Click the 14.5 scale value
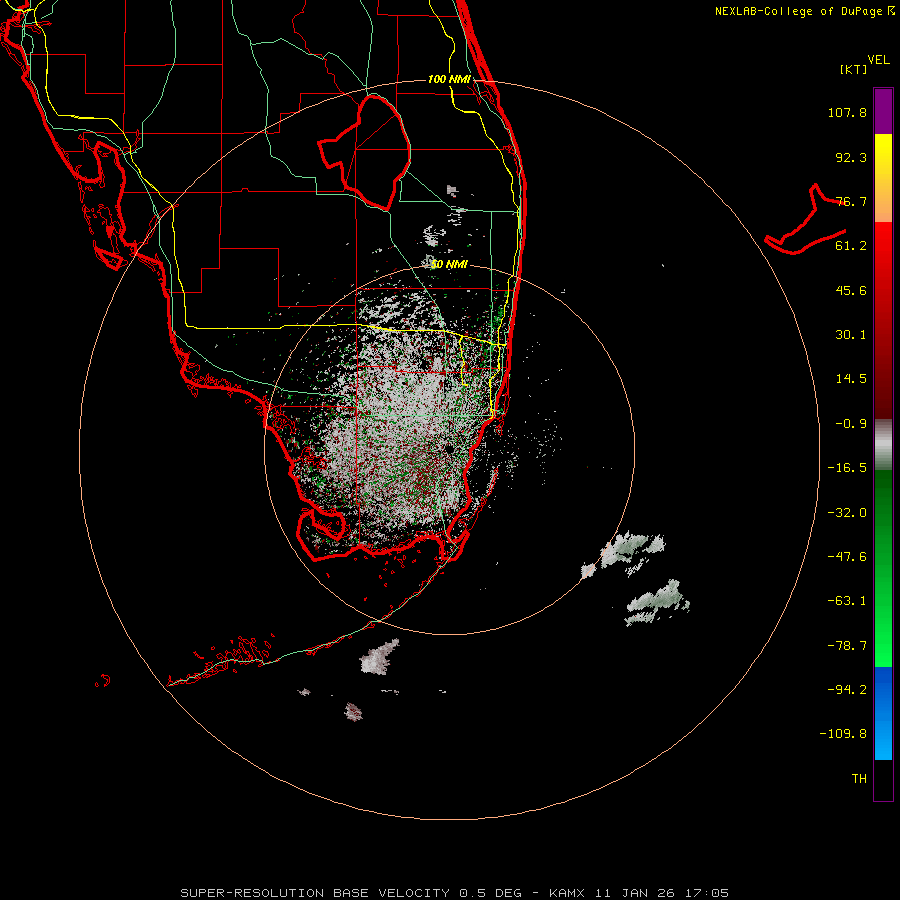900x900 pixels. coord(851,379)
